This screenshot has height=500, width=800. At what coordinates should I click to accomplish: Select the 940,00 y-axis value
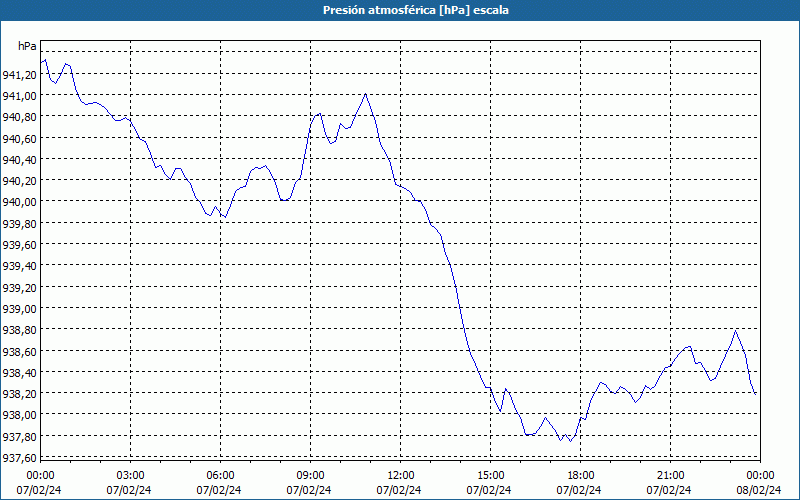(19, 203)
